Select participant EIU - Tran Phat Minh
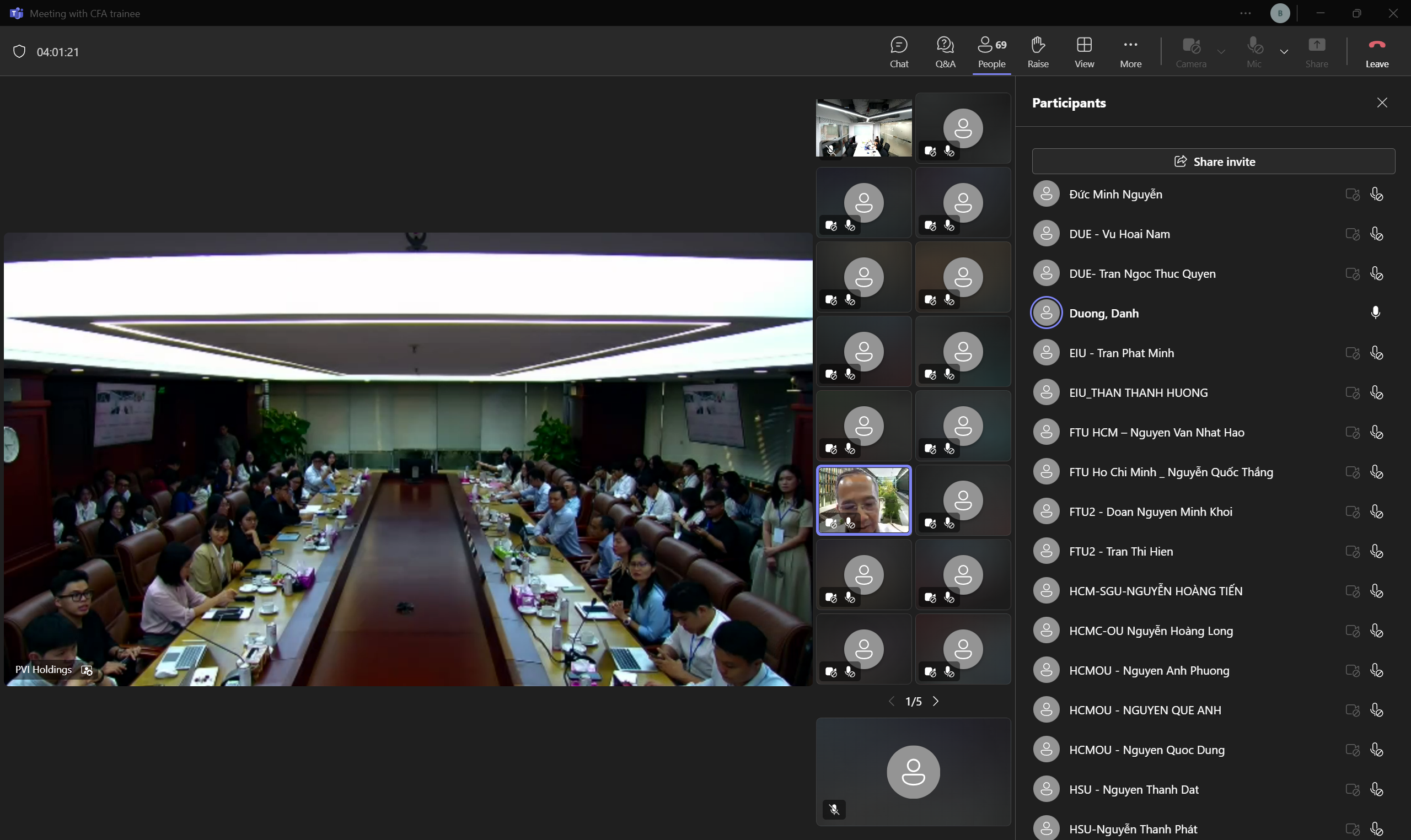1411x840 pixels. click(1121, 353)
